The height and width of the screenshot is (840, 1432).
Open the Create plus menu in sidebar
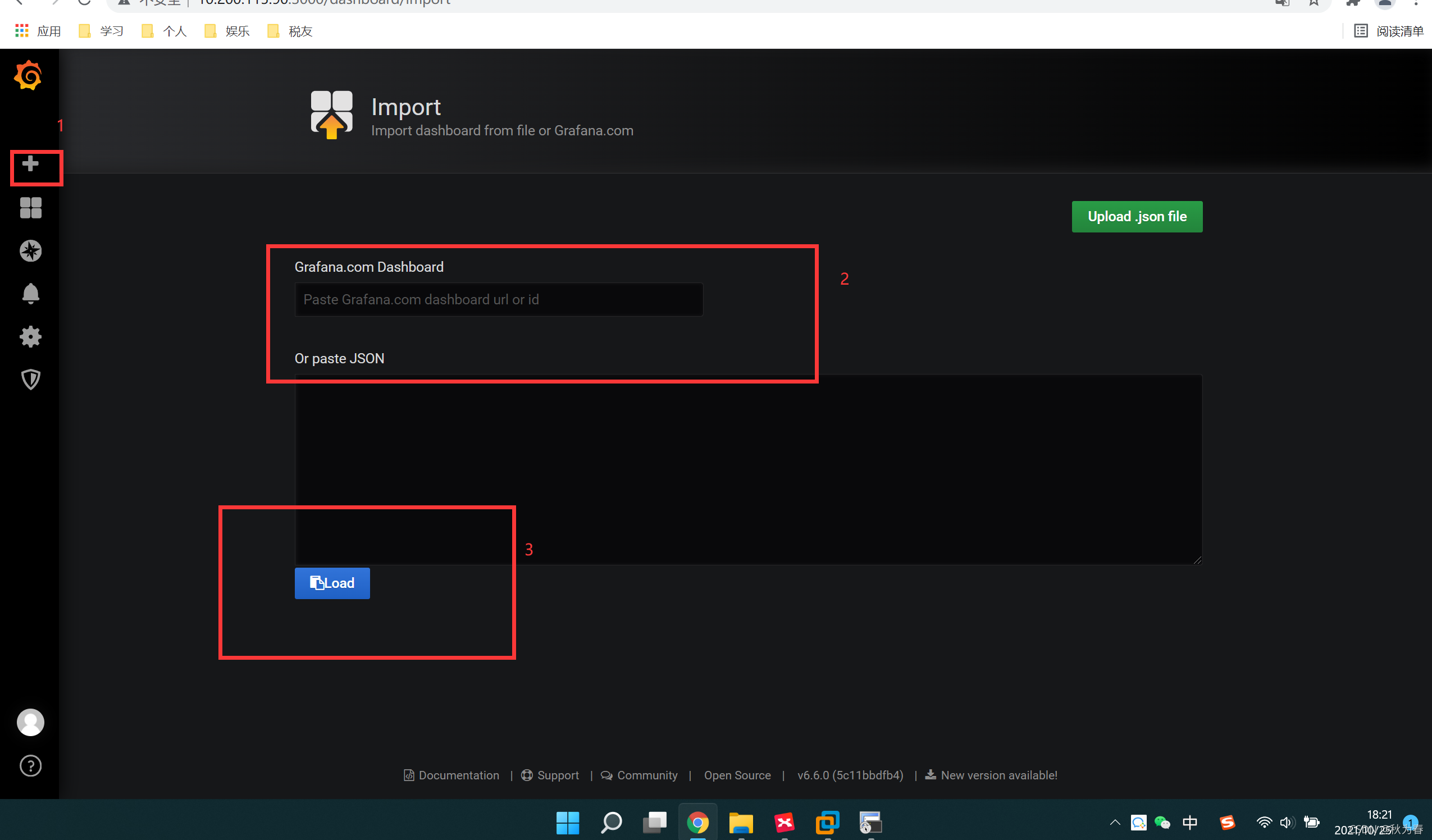(x=31, y=165)
